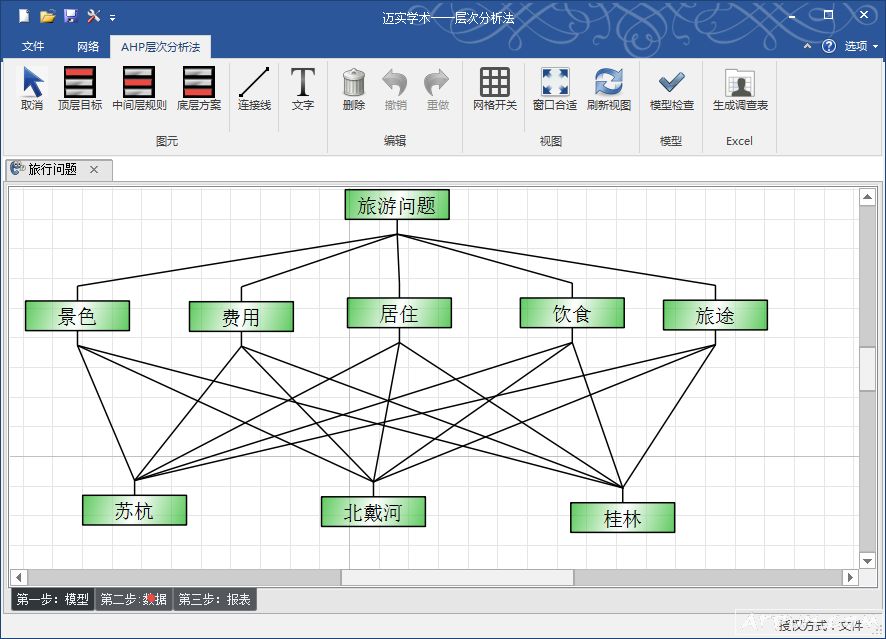Refresh the view with 刷新视图
The image size is (886, 639).
609,88
